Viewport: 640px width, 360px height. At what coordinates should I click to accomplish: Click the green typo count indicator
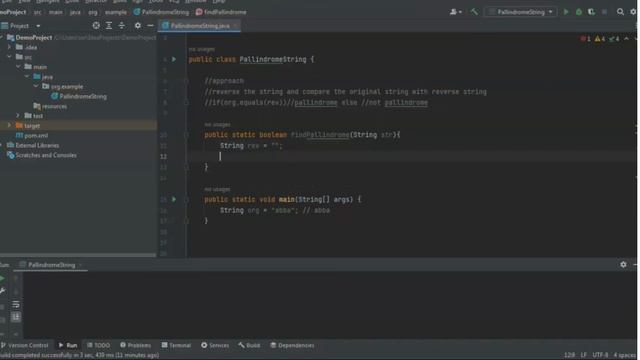[x=614, y=39]
